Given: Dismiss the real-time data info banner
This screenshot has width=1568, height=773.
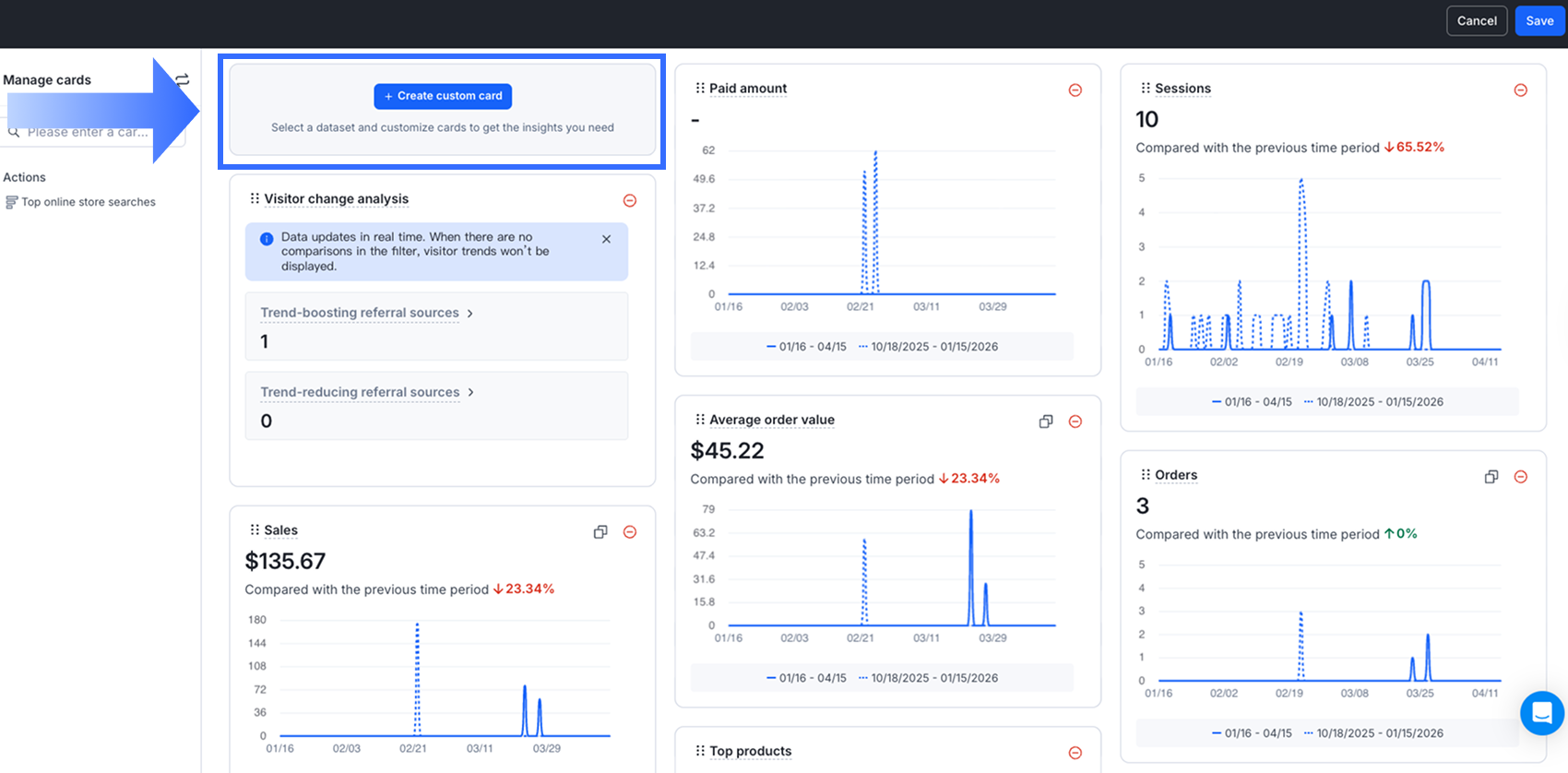Looking at the screenshot, I should tap(606, 239).
